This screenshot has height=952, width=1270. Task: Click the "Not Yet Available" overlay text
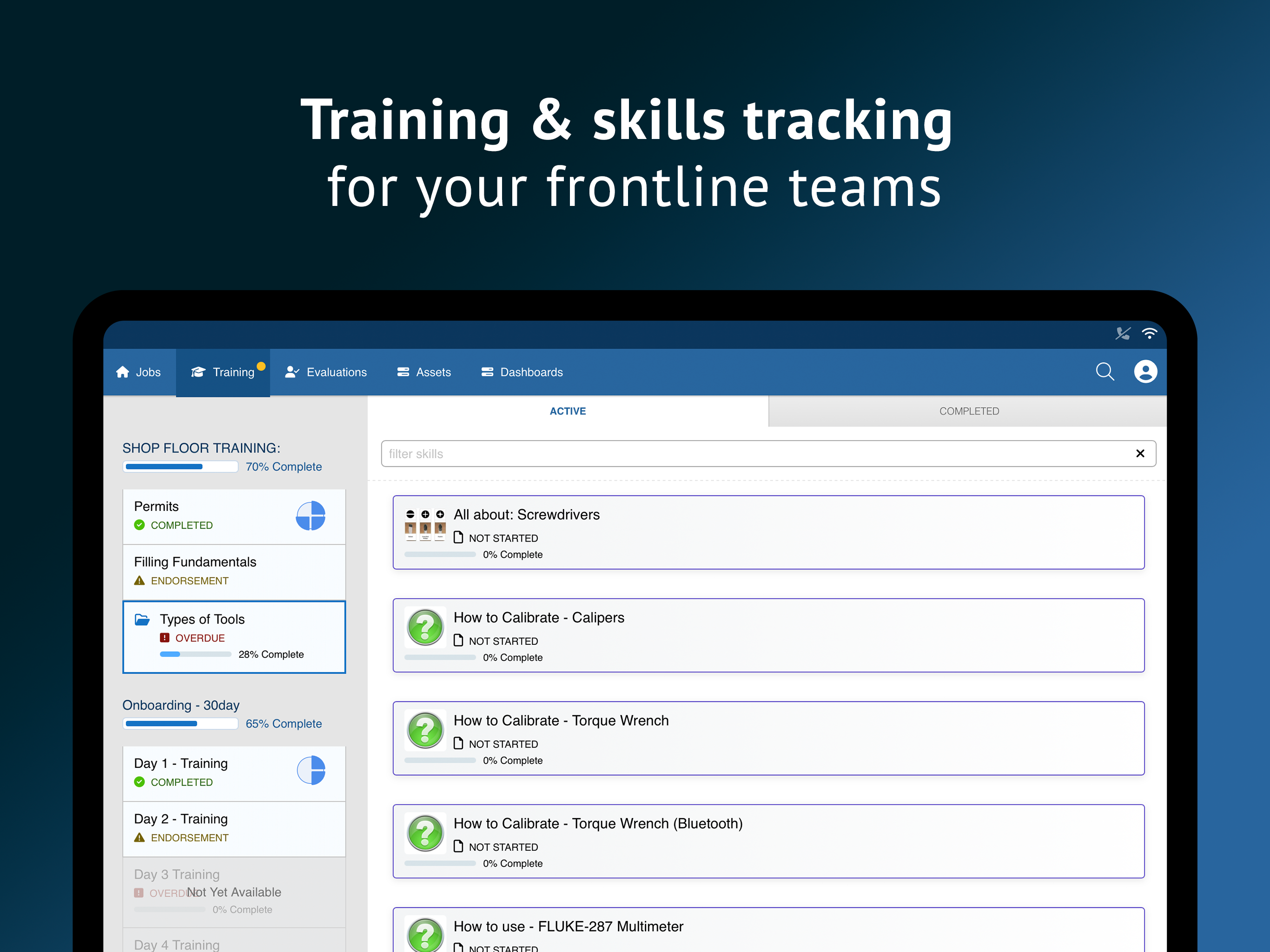(234, 892)
